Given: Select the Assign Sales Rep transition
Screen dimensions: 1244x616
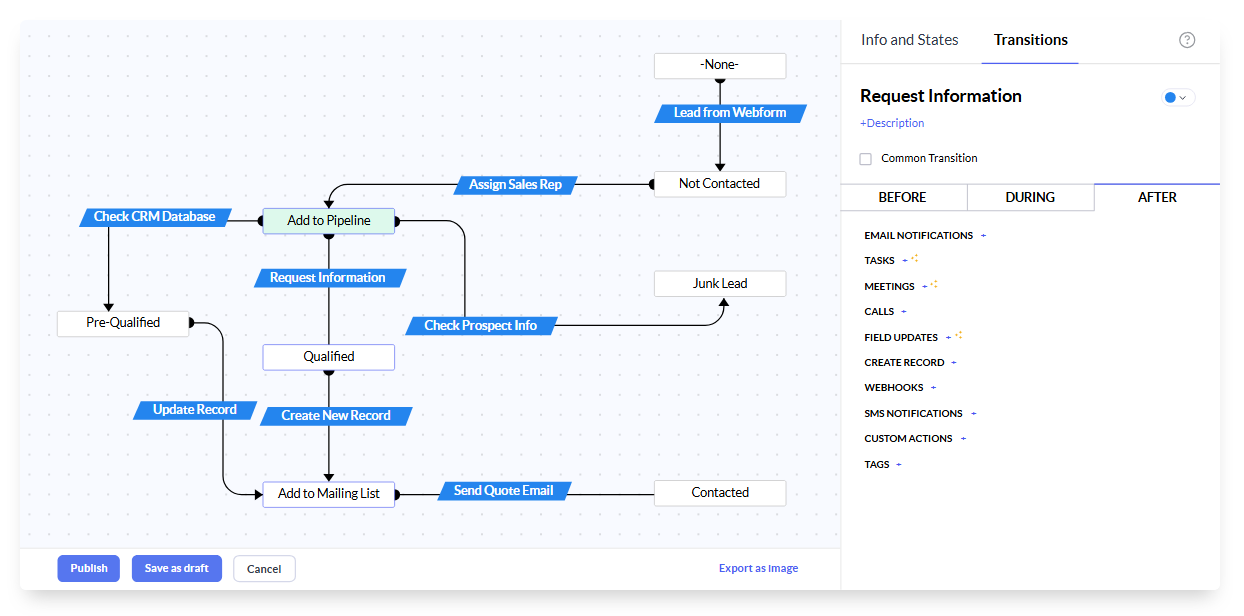Looking at the screenshot, I should [516, 184].
